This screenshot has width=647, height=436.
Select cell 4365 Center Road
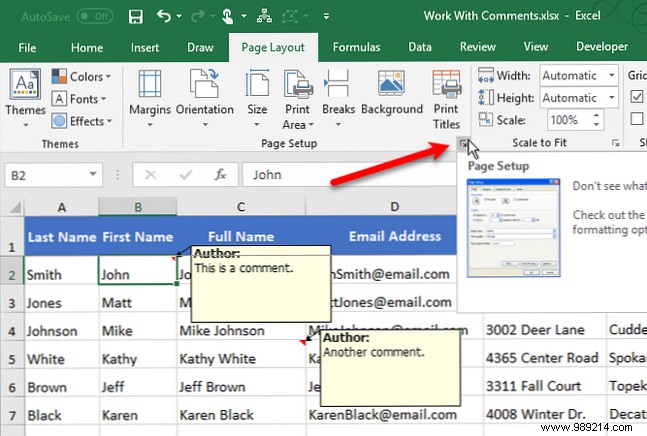[x=544, y=358]
